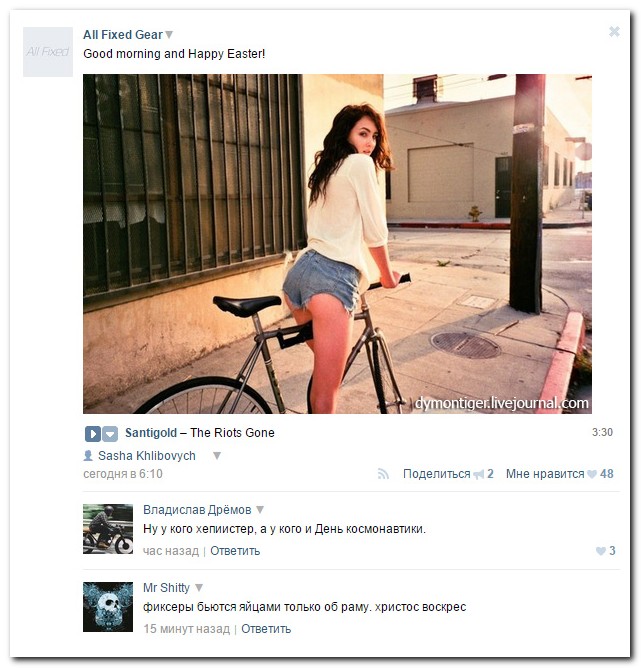Open the dropdown next to Владислав Дрёмов

pyautogui.click(x=260, y=510)
